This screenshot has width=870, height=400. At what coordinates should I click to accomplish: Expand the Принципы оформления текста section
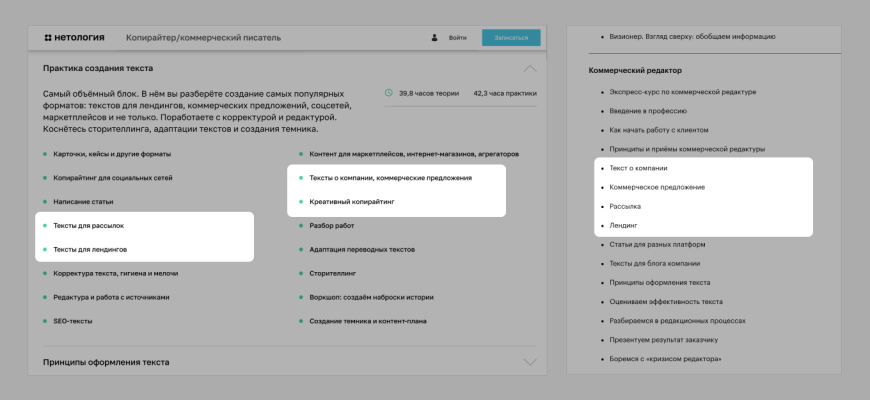[530, 362]
